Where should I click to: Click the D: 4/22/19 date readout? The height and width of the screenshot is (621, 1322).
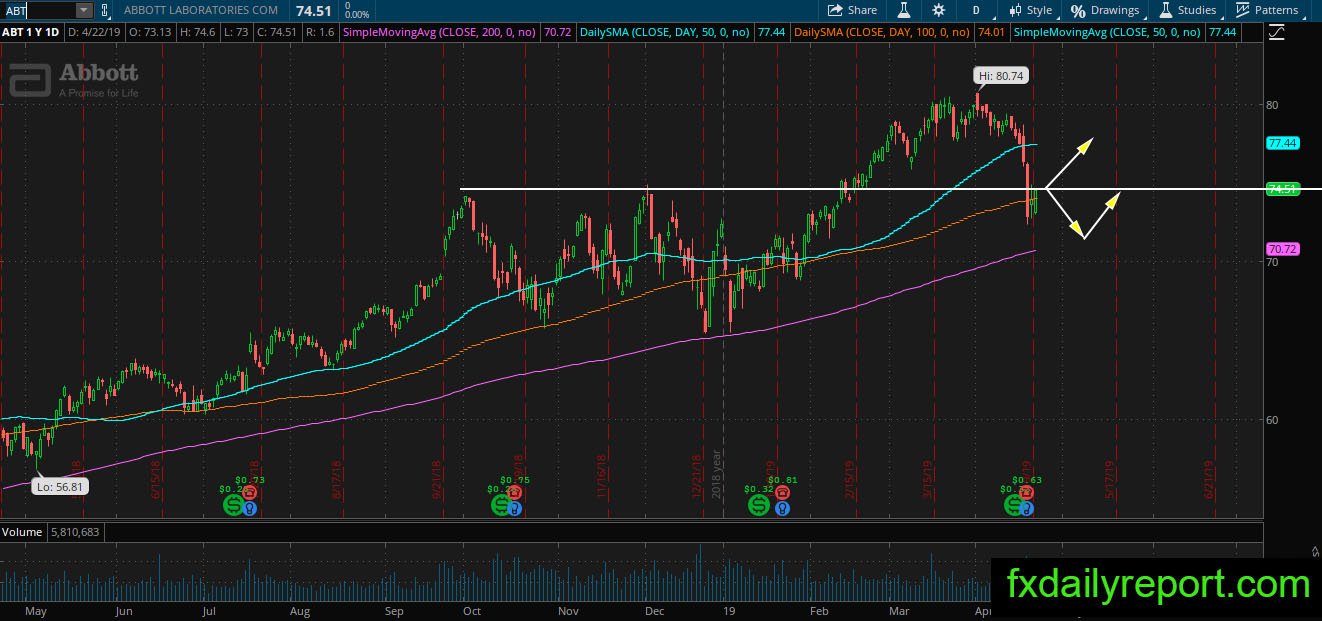point(92,33)
